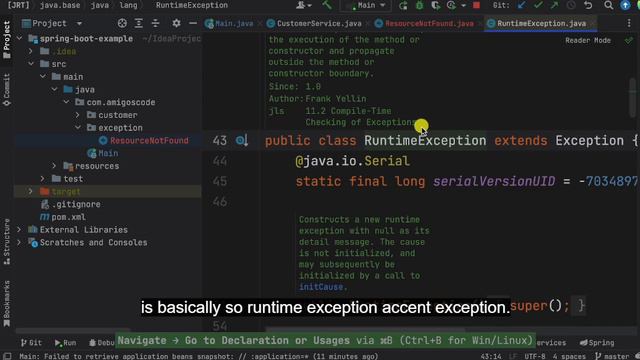Expand the test folder
Image resolution: width=640 pixels, height=360 pixels.
coord(42,179)
